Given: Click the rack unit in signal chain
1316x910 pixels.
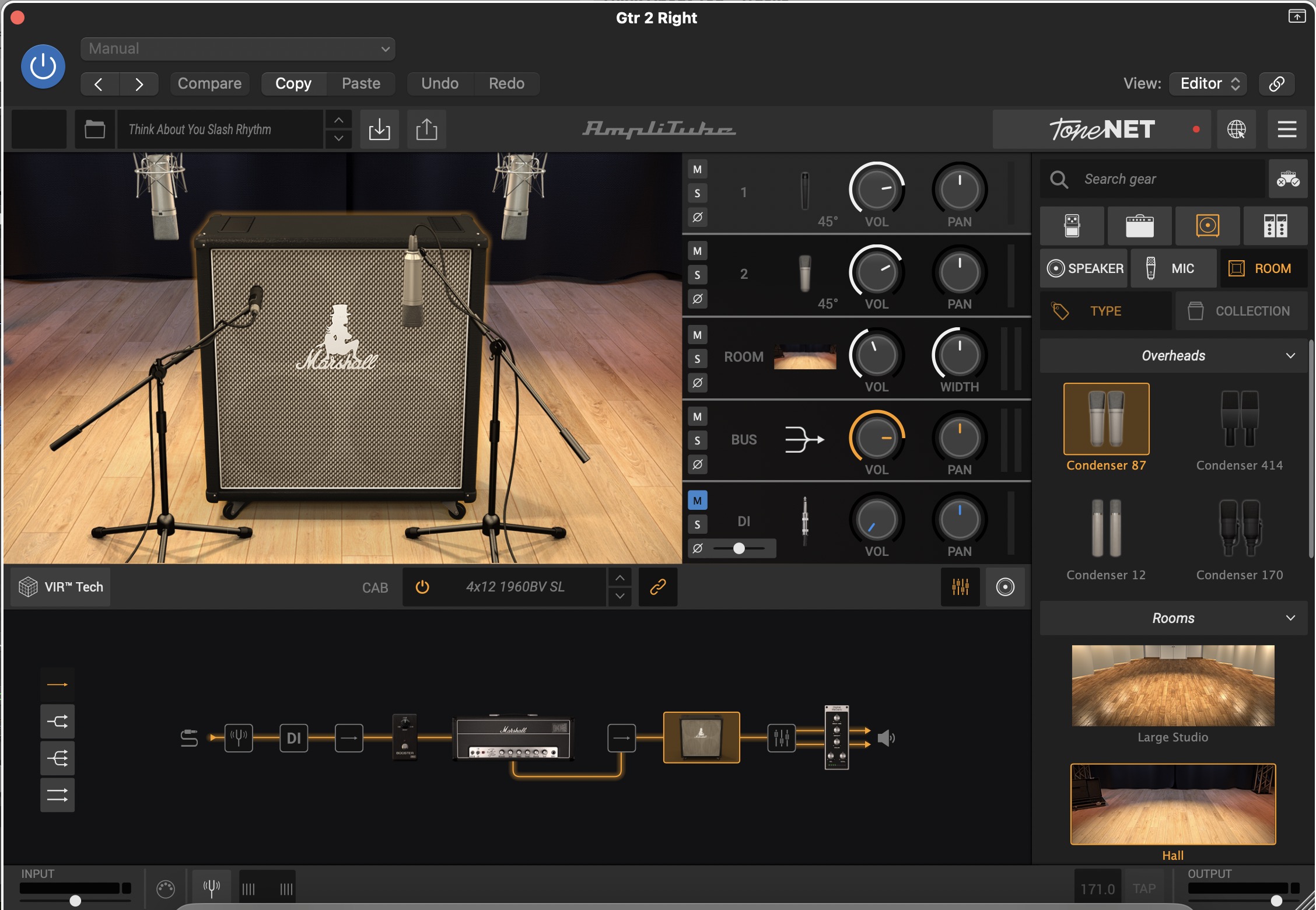Looking at the screenshot, I should click(x=836, y=737).
